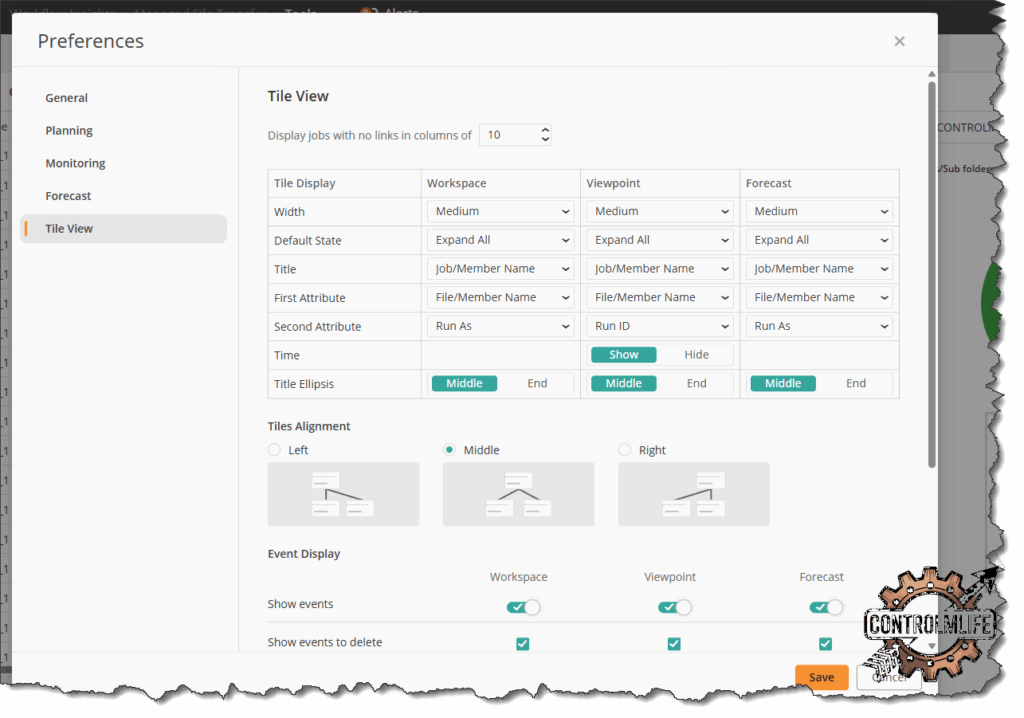Close the Preferences dialog with the X icon
1024x718 pixels.
899,41
